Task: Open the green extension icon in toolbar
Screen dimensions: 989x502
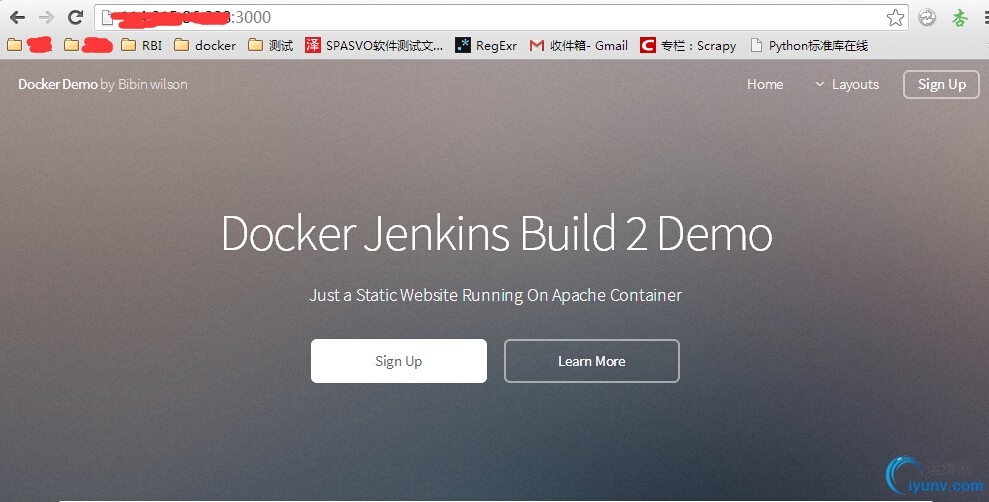Action: point(959,18)
